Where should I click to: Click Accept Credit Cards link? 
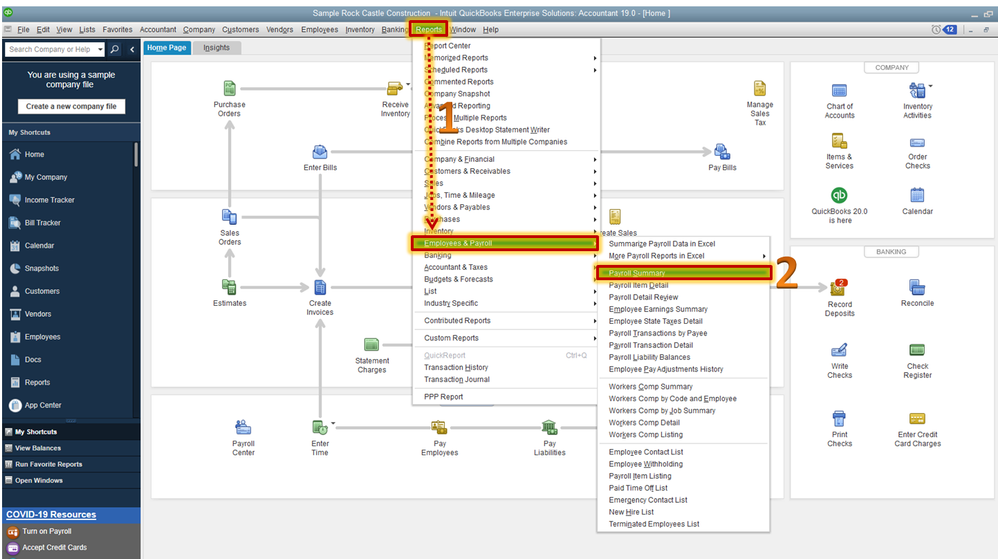tap(54, 548)
